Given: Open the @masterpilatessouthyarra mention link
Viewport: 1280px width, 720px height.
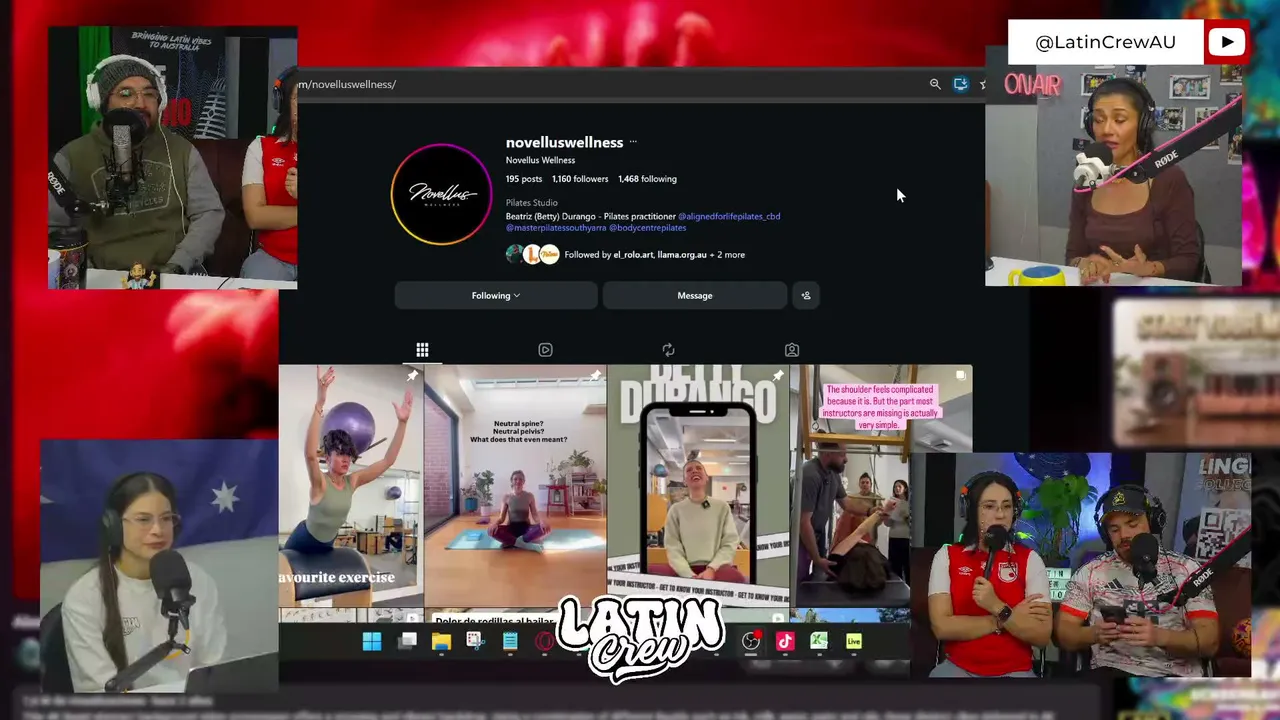Looking at the screenshot, I should click(x=556, y=228).
